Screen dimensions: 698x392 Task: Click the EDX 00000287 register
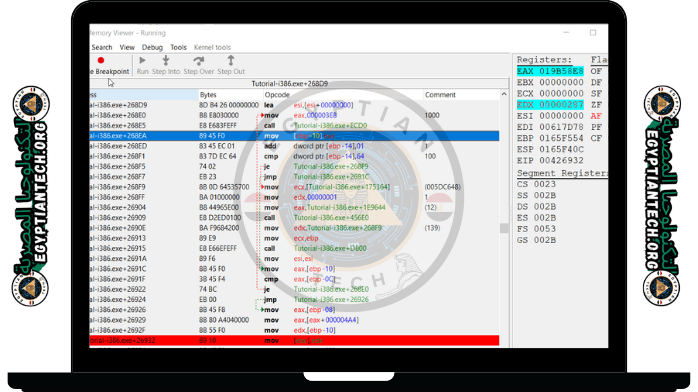pyautogui.click(x=550, y=105)
